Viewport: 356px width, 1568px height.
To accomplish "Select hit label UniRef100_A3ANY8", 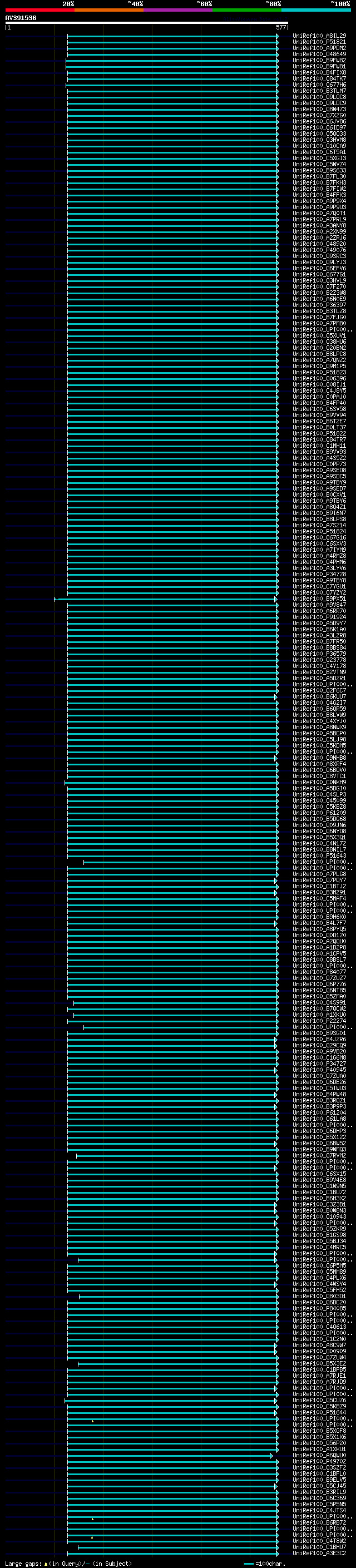I will [319, 226].
